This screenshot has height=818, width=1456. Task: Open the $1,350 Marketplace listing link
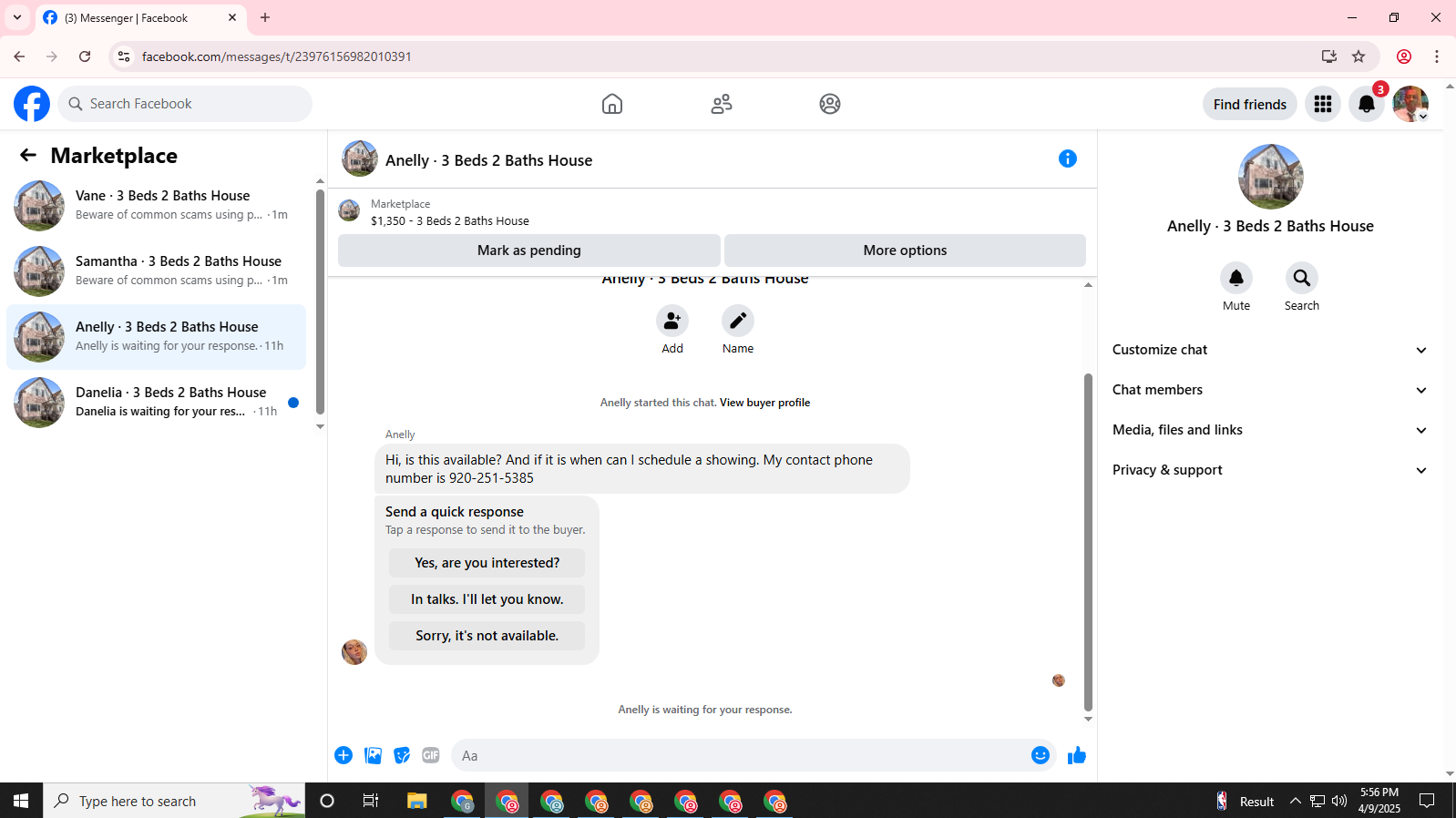pos(449,220)
